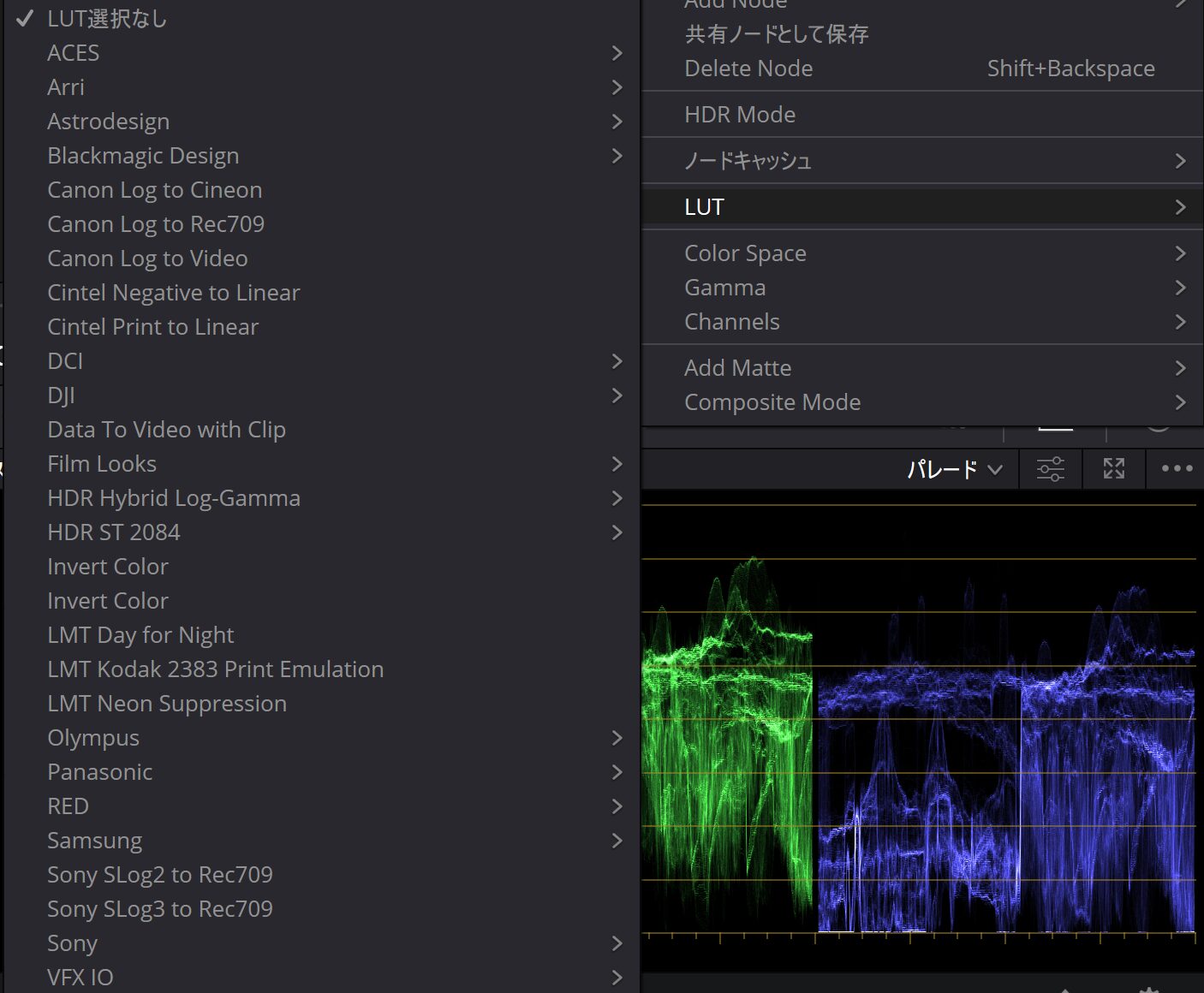This screenshot has width=1204, height=993.
Task: Open the Color Space submenu
Action: click(922, 253)
